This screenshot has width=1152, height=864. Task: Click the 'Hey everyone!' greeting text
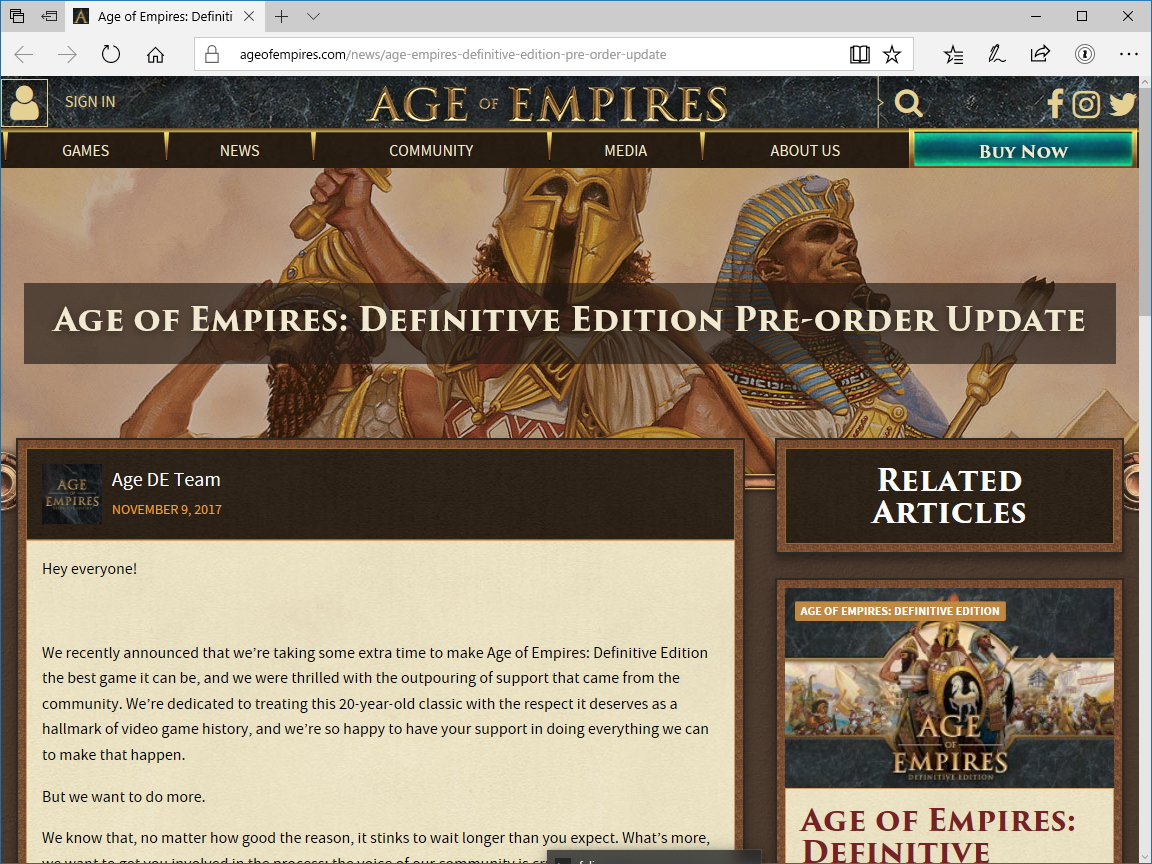(90, 569)
